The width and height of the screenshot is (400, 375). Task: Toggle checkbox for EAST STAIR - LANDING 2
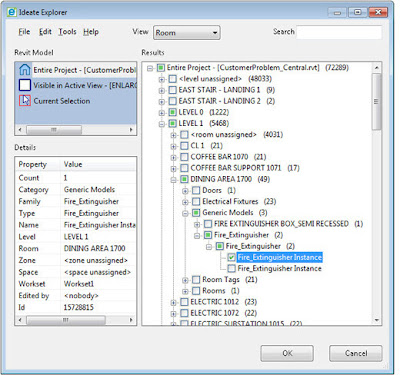pyautogui.click(x=172, y=101)
